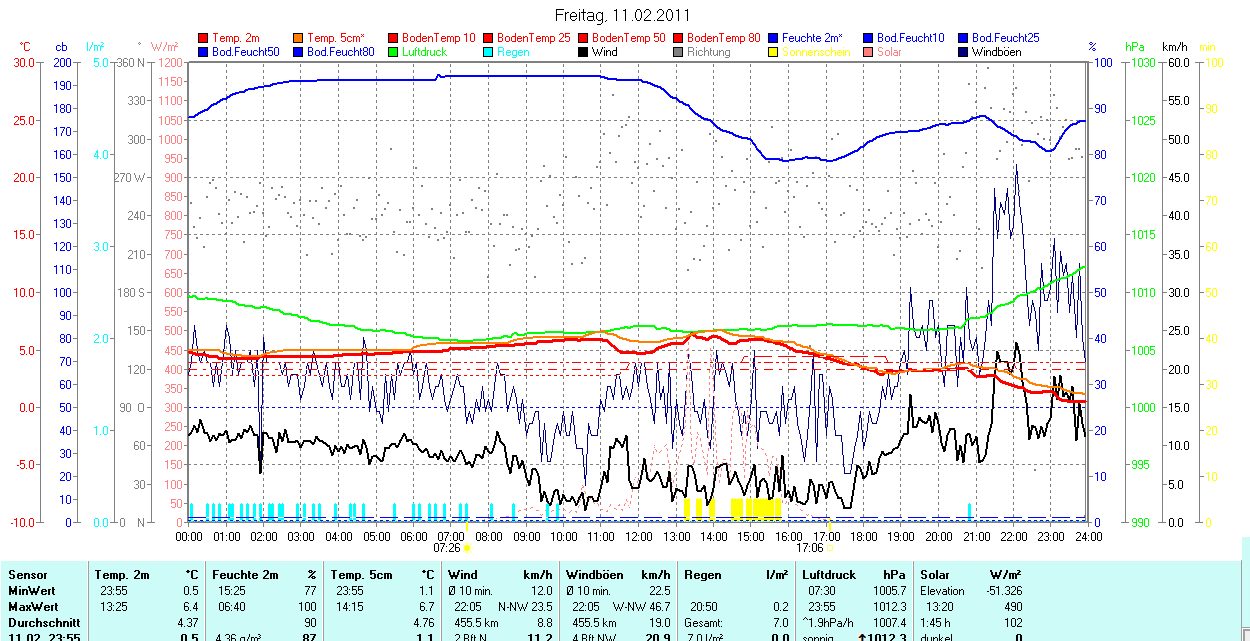Click the BodenTemp 10 legend label
The height and width of the screenshot is (641, 1250).
pos(436,38)
